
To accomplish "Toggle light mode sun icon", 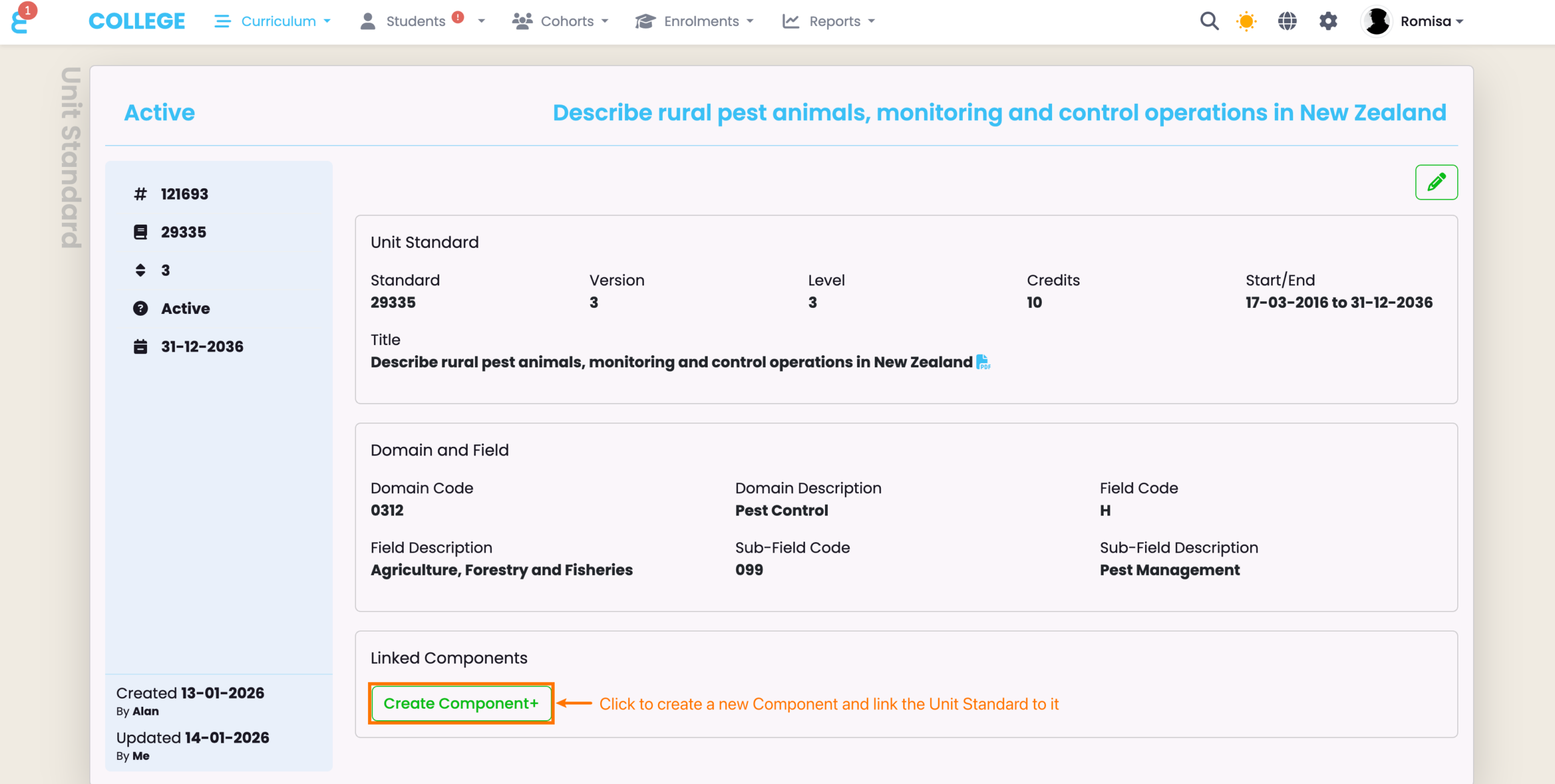I will [x=1246, y=21].
